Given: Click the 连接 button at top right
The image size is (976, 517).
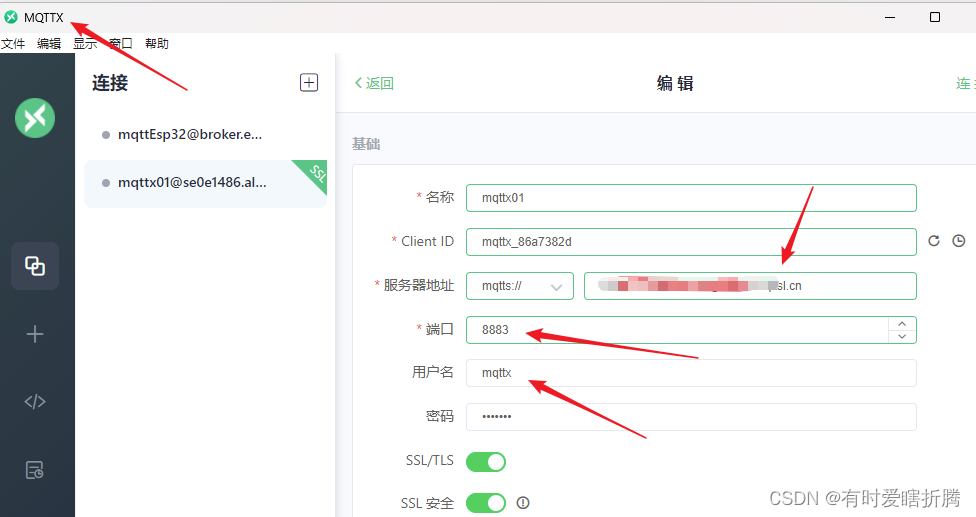Looking at the screenshot, I should 965,83.
